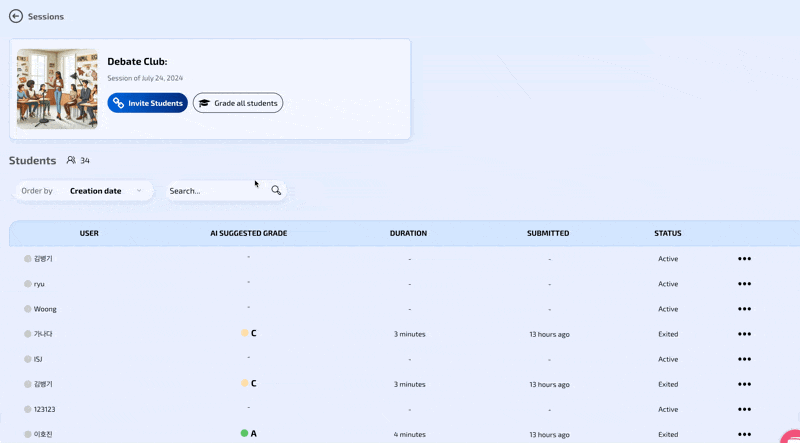Image resolution: width=800 pixels, height=443 pixels.
Task: Click the Debate Club session thumbnail image
Action: [x=57, y=89]
